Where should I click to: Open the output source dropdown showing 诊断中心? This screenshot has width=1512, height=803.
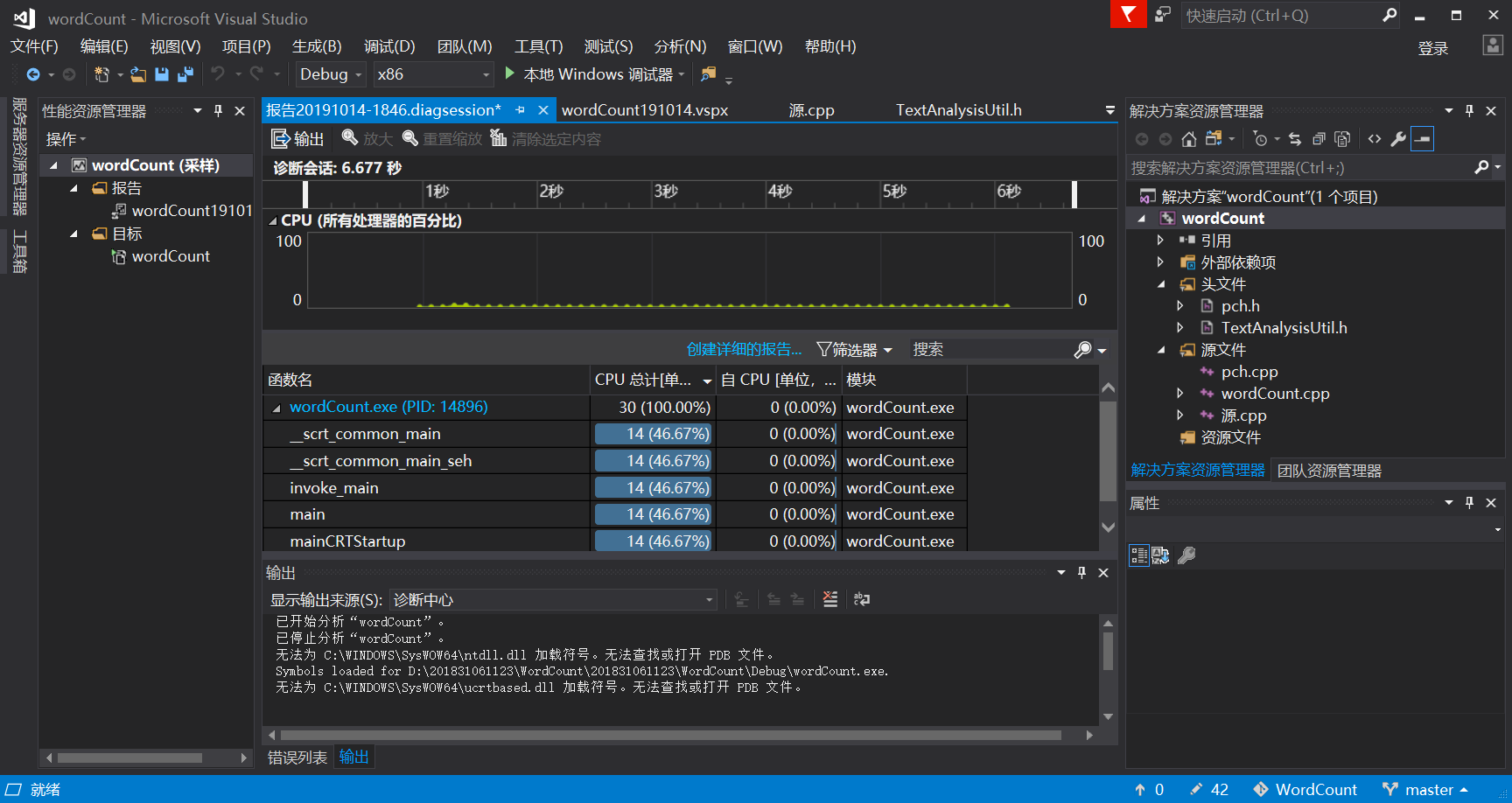(553, 600)
